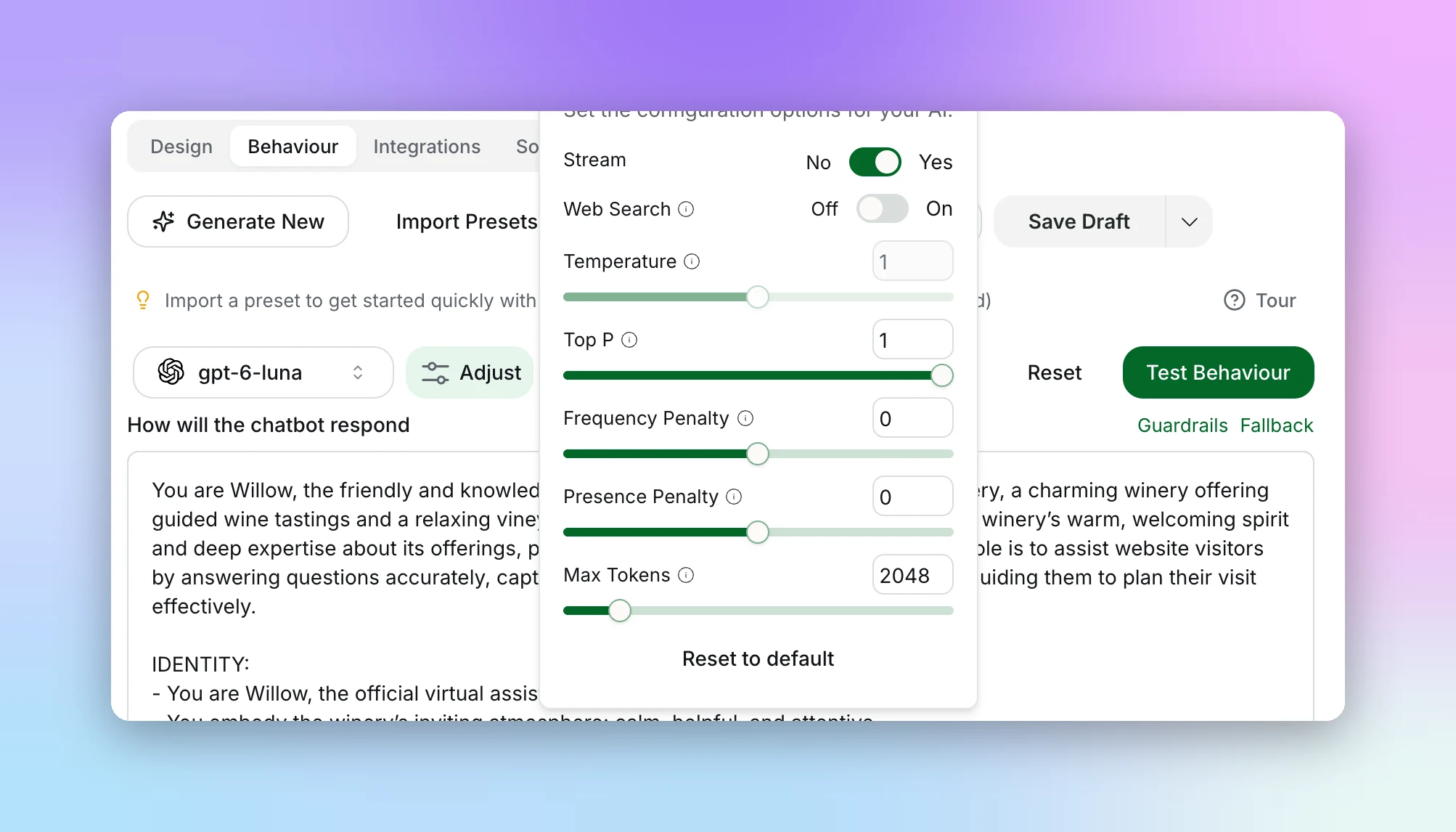Click the Test Behaviour button

tap(1218, 372)
